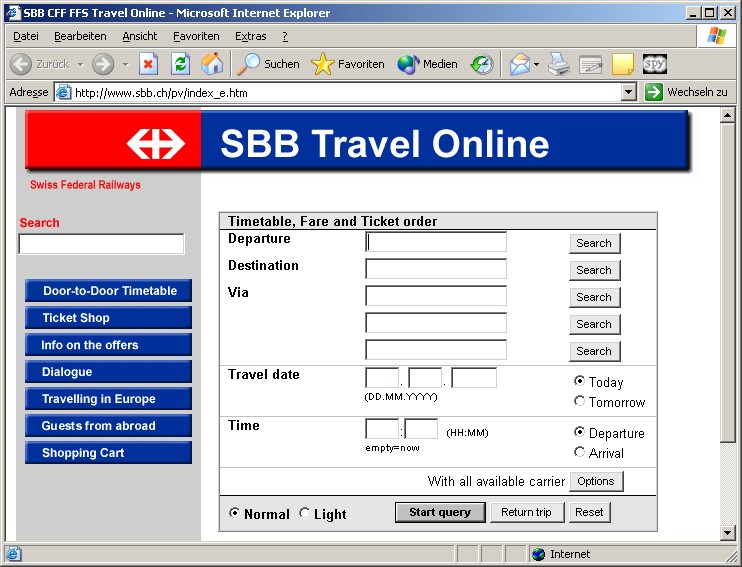Click the status bar page icon

click(13, 554)
